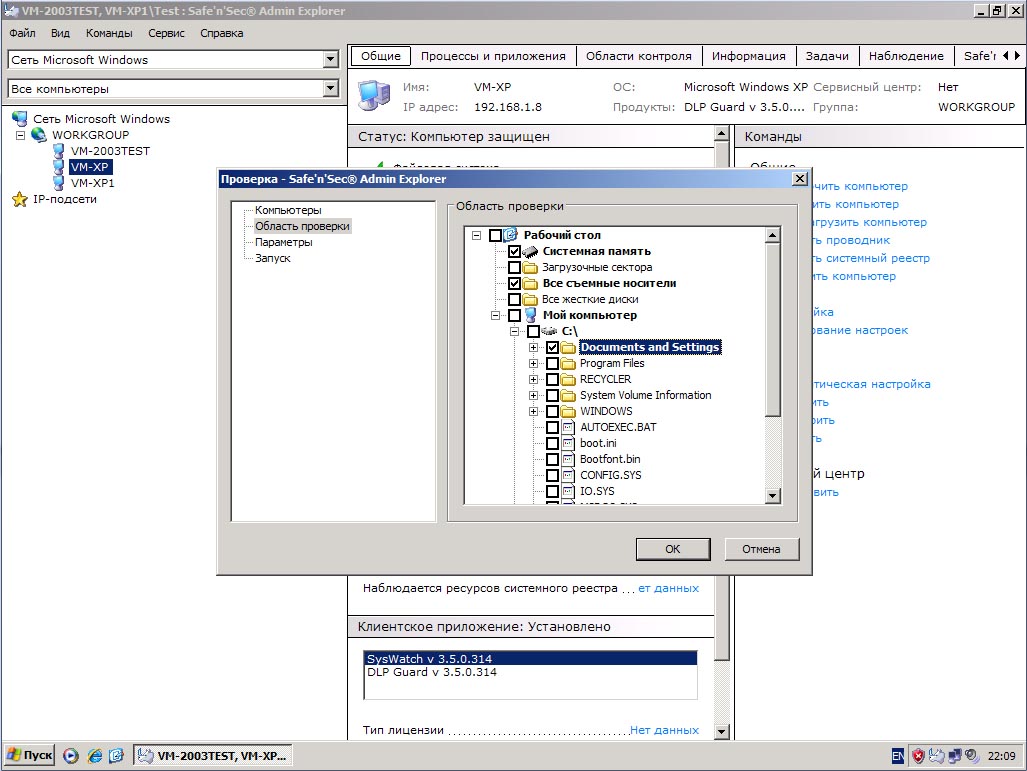
Task: Click the memory chip icon of Системная память
Action: (x=531, y=251)
